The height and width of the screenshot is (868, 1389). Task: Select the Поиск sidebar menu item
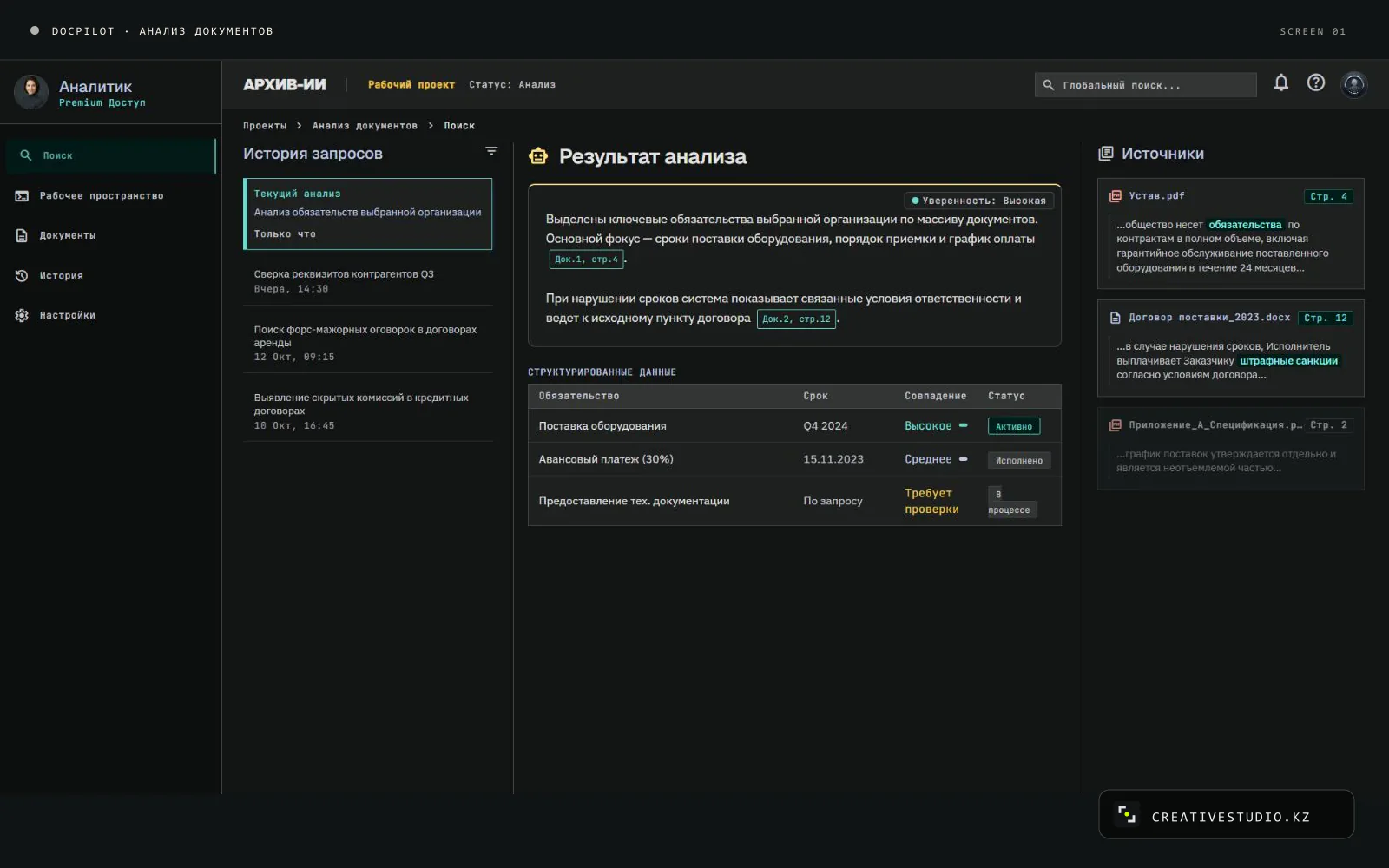click(x=111, y=156)
